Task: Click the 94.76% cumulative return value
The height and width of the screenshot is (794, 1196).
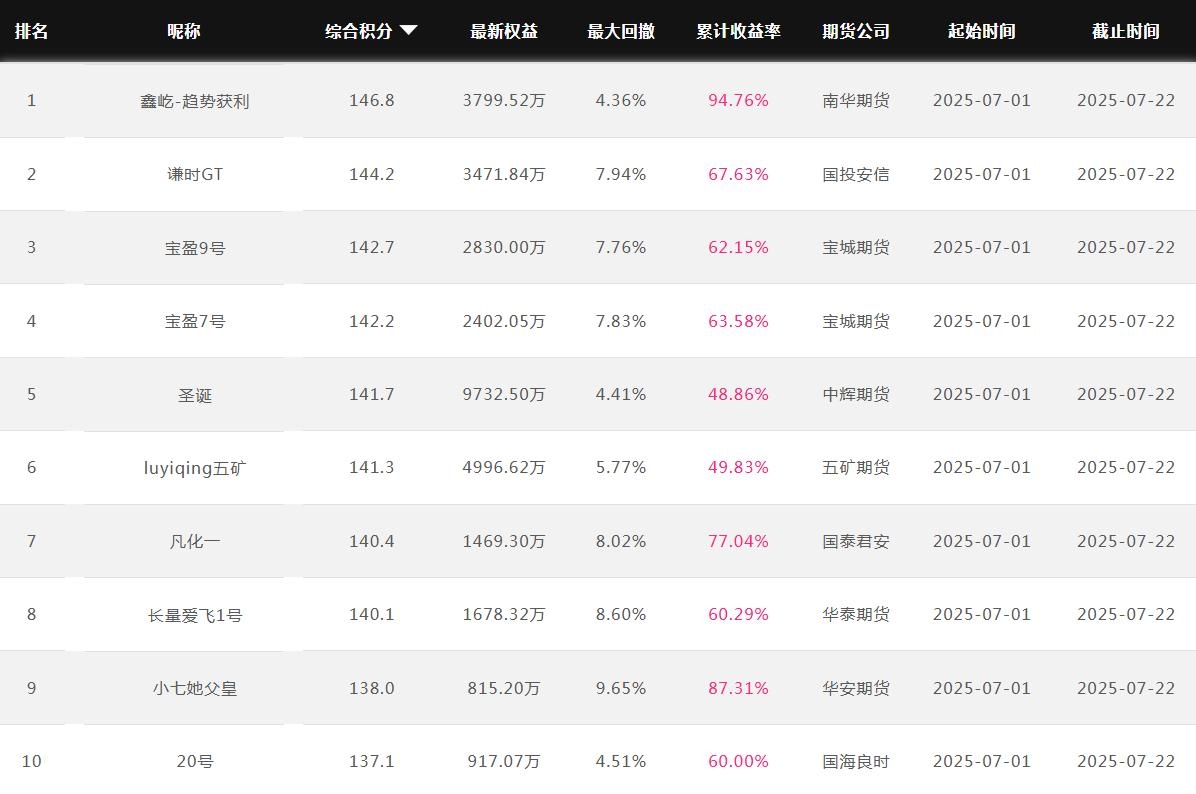Action: tap(738, 100)
